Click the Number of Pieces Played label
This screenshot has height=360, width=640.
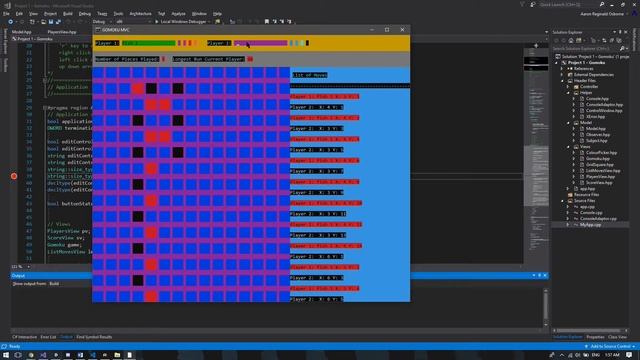tap(127, 59)
